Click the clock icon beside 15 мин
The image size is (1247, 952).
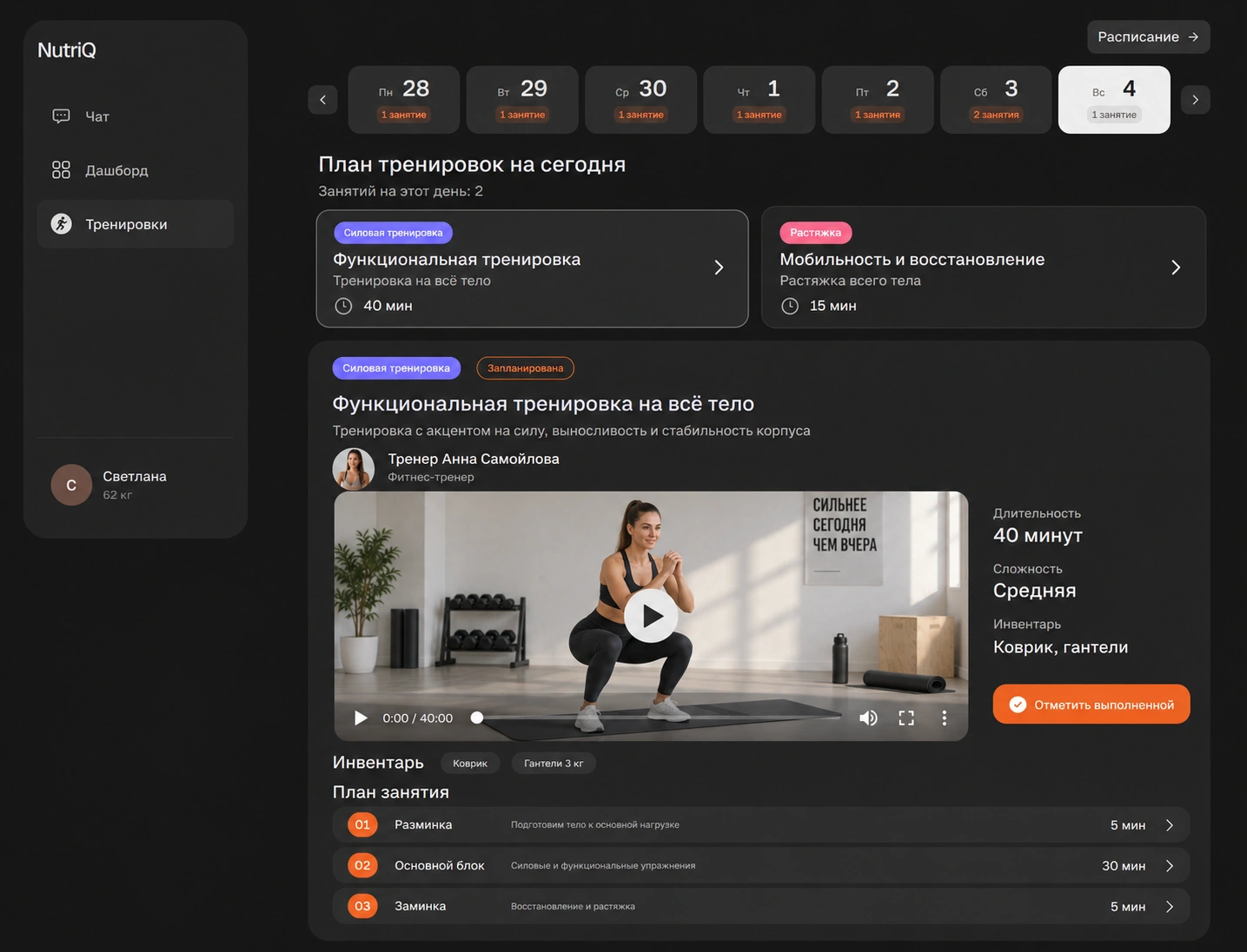click(790, 306)
